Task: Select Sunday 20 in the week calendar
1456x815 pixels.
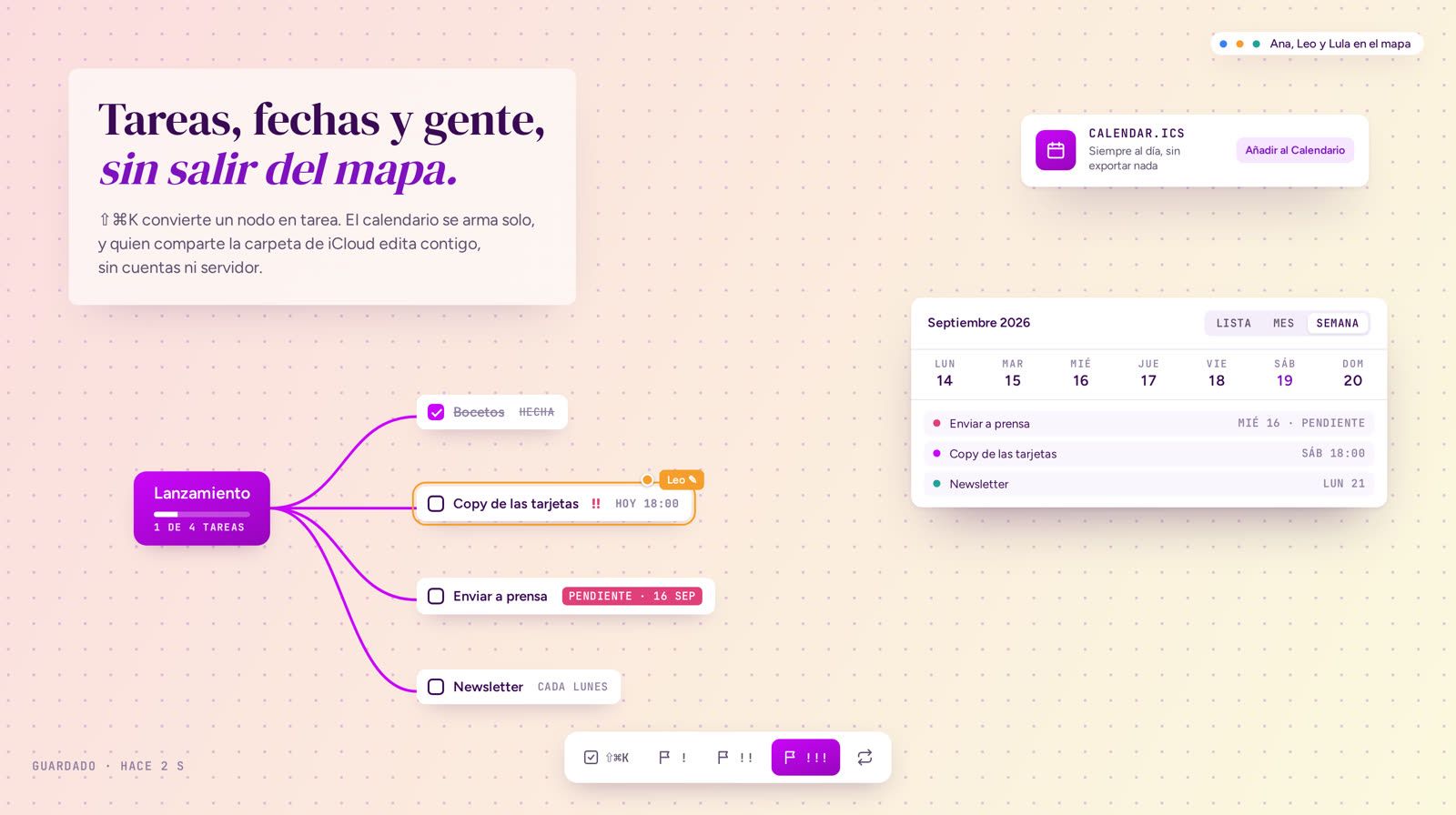Action: tap(1352, 373)
